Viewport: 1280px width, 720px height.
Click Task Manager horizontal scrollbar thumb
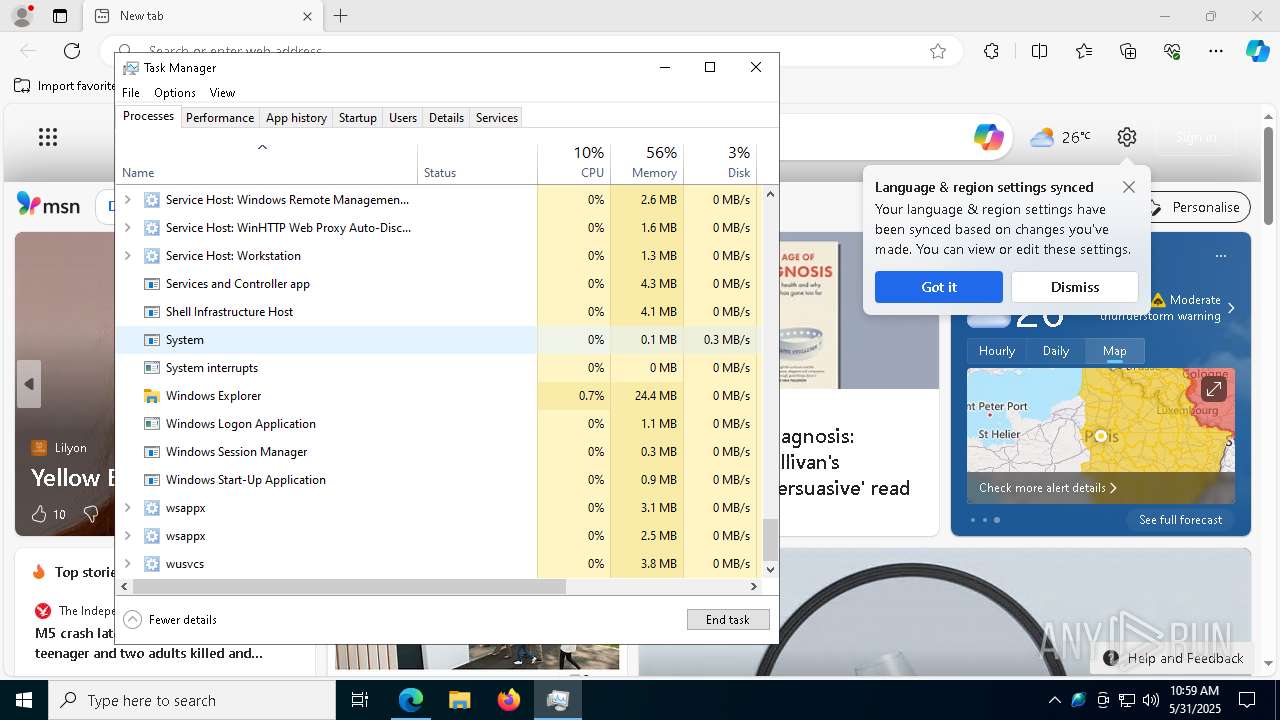[x=349, y=587]
